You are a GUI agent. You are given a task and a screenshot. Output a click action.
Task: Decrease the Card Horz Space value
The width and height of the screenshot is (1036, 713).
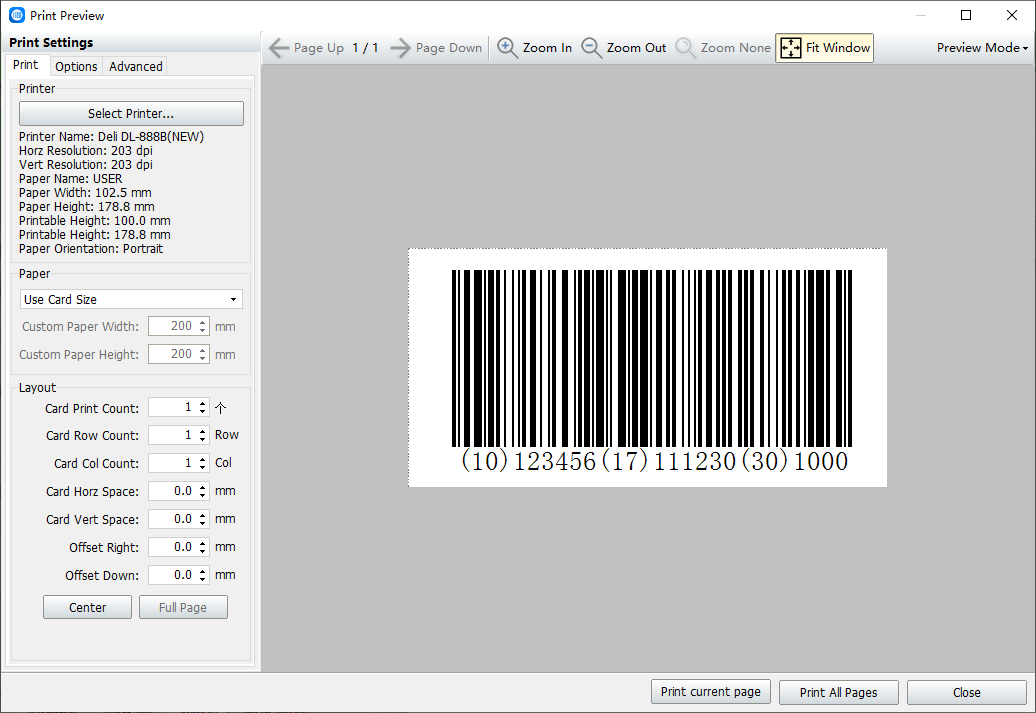pos(203,496)
